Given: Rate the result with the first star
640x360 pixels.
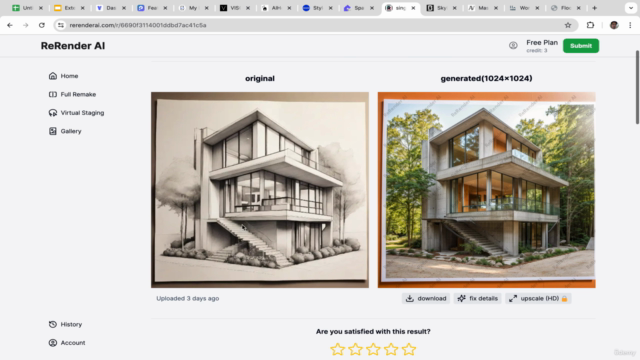Looking at the screenshot, I should point(338,349).
